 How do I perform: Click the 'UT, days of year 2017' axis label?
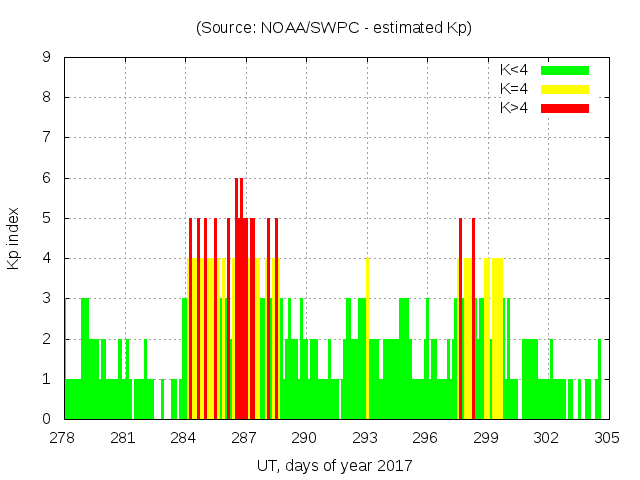pos(333,465)
